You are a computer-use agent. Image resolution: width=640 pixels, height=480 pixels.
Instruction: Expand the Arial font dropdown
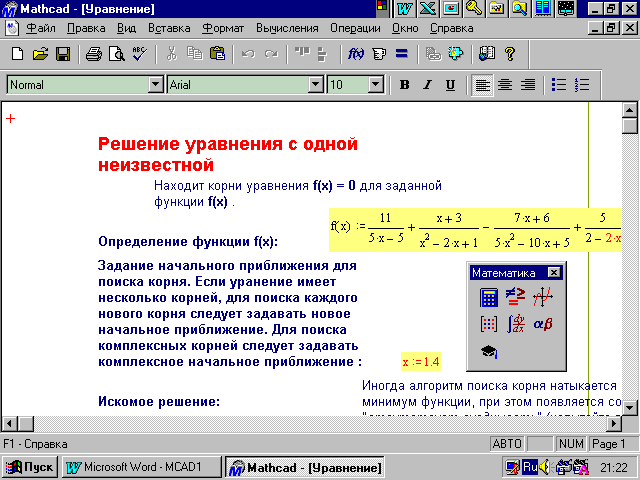pyautogui.click(x=315, y=85)
